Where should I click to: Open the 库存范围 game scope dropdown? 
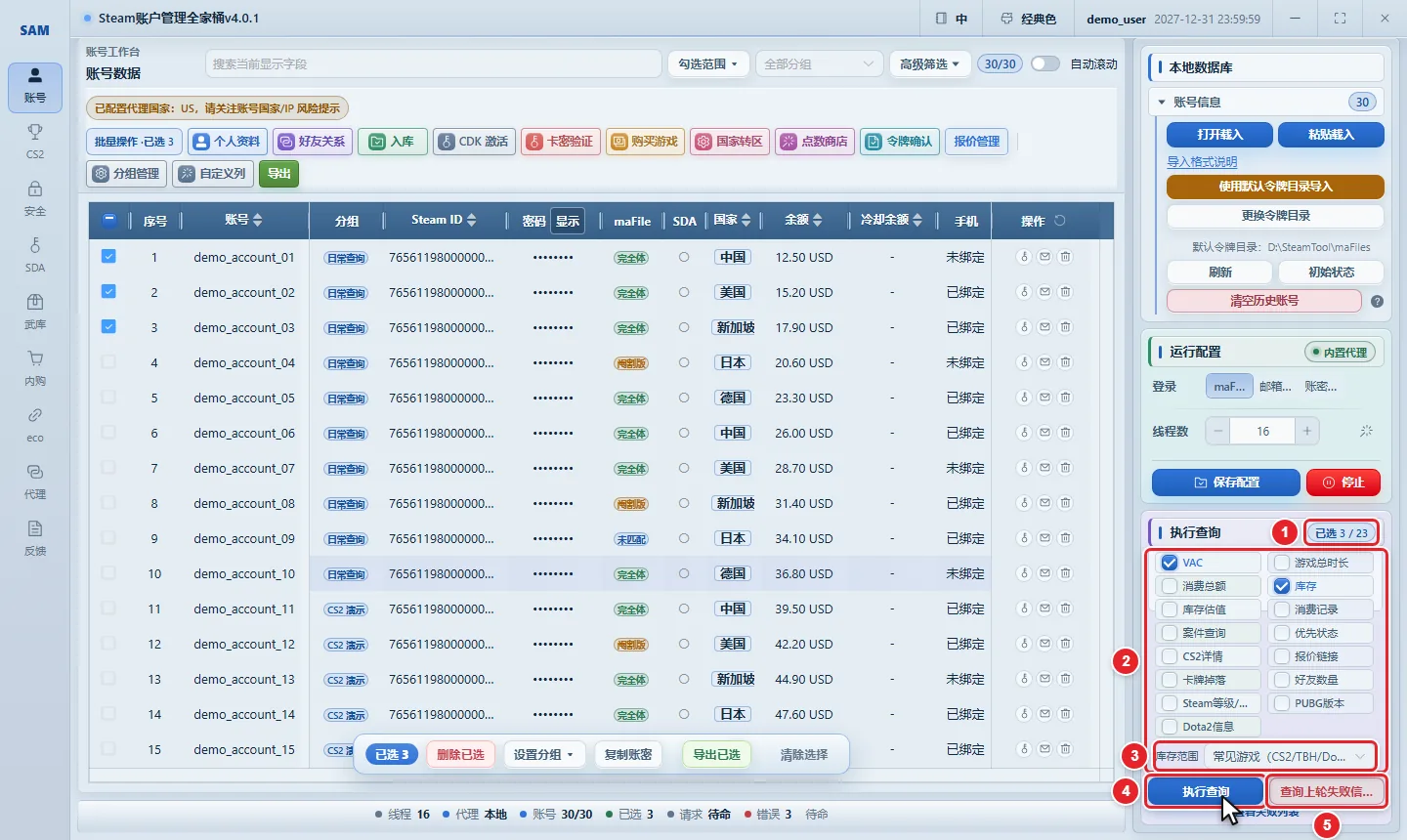coord(1290,756)
